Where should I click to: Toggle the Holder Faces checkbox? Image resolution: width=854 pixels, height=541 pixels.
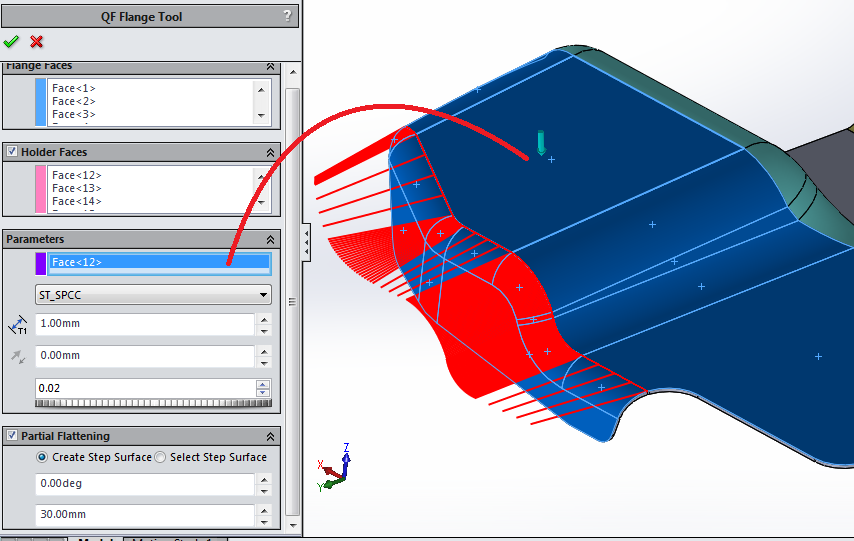[x=12, y=152]
